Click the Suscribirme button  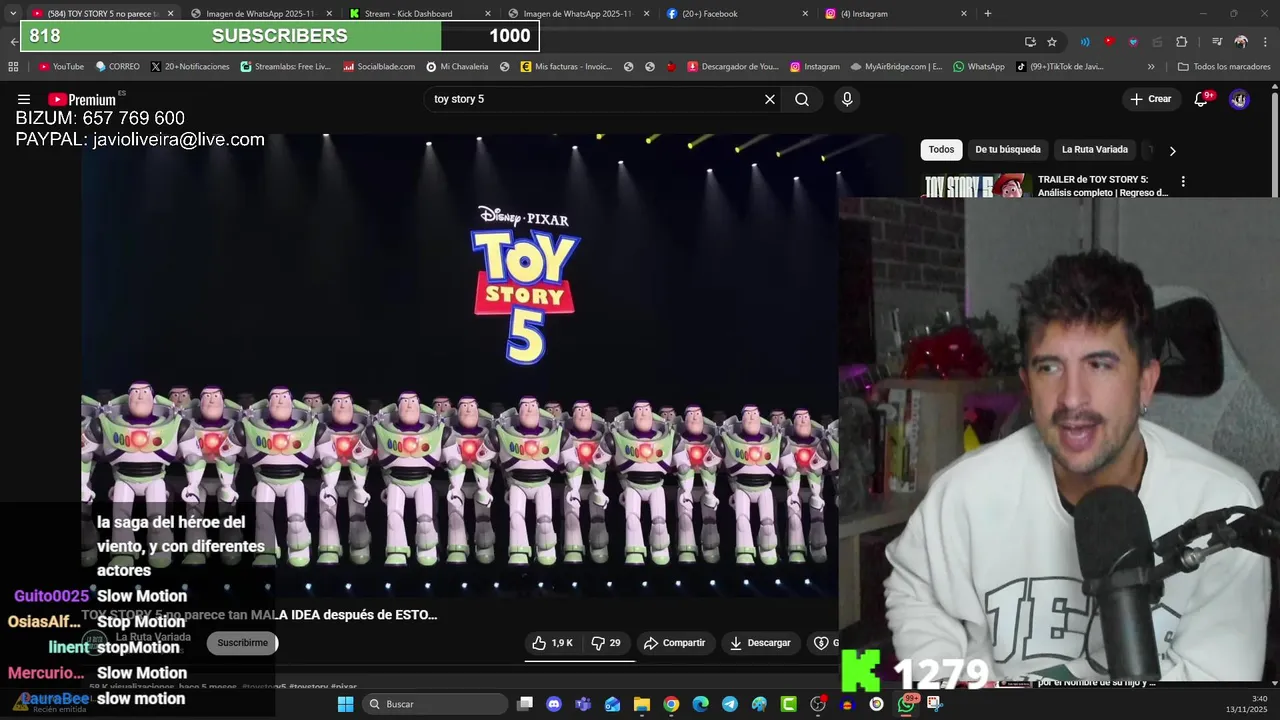coord(243,643)
